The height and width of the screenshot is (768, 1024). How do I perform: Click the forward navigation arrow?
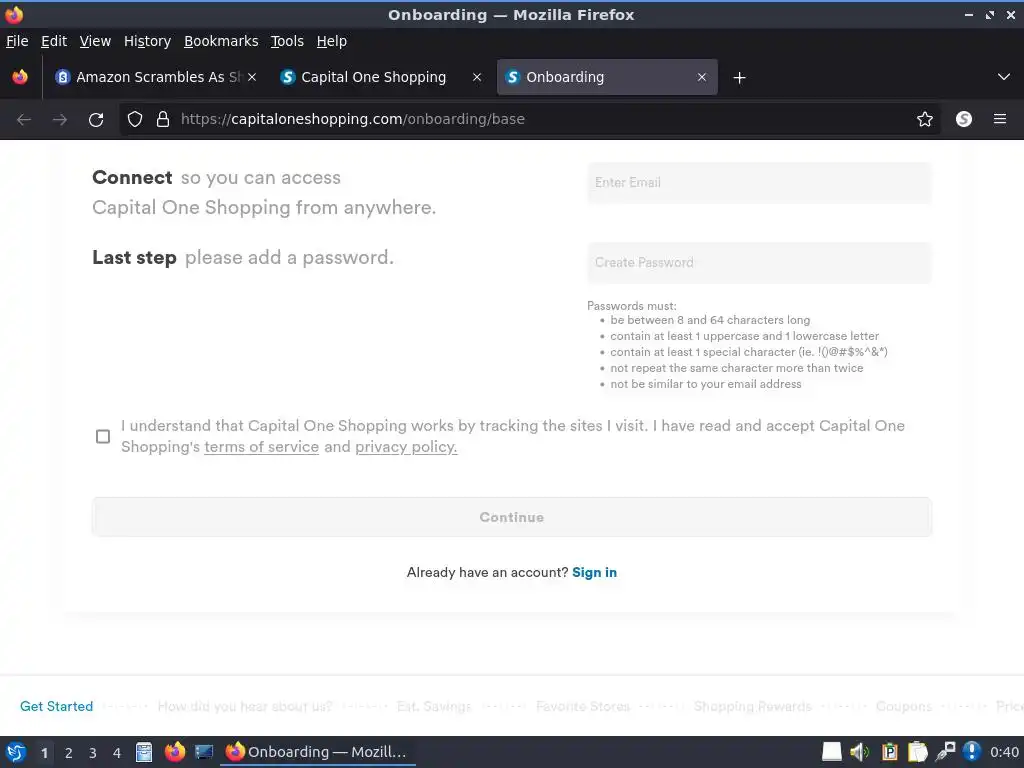(59, 120)
